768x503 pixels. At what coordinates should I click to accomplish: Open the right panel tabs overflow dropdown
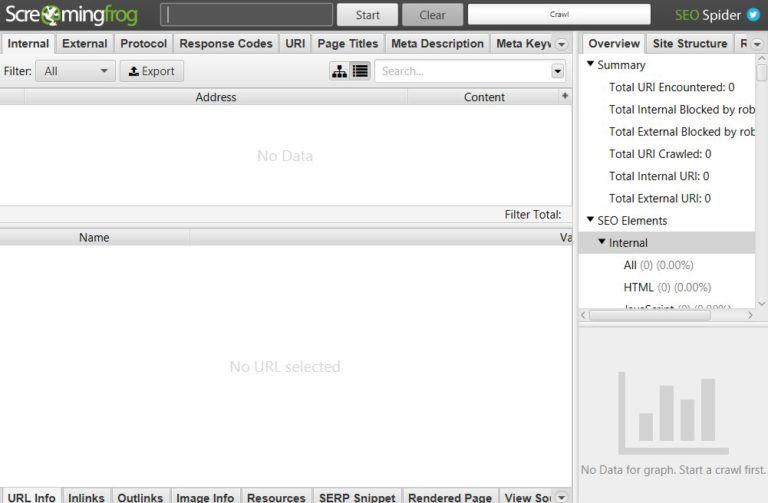(x=757, y=44)
